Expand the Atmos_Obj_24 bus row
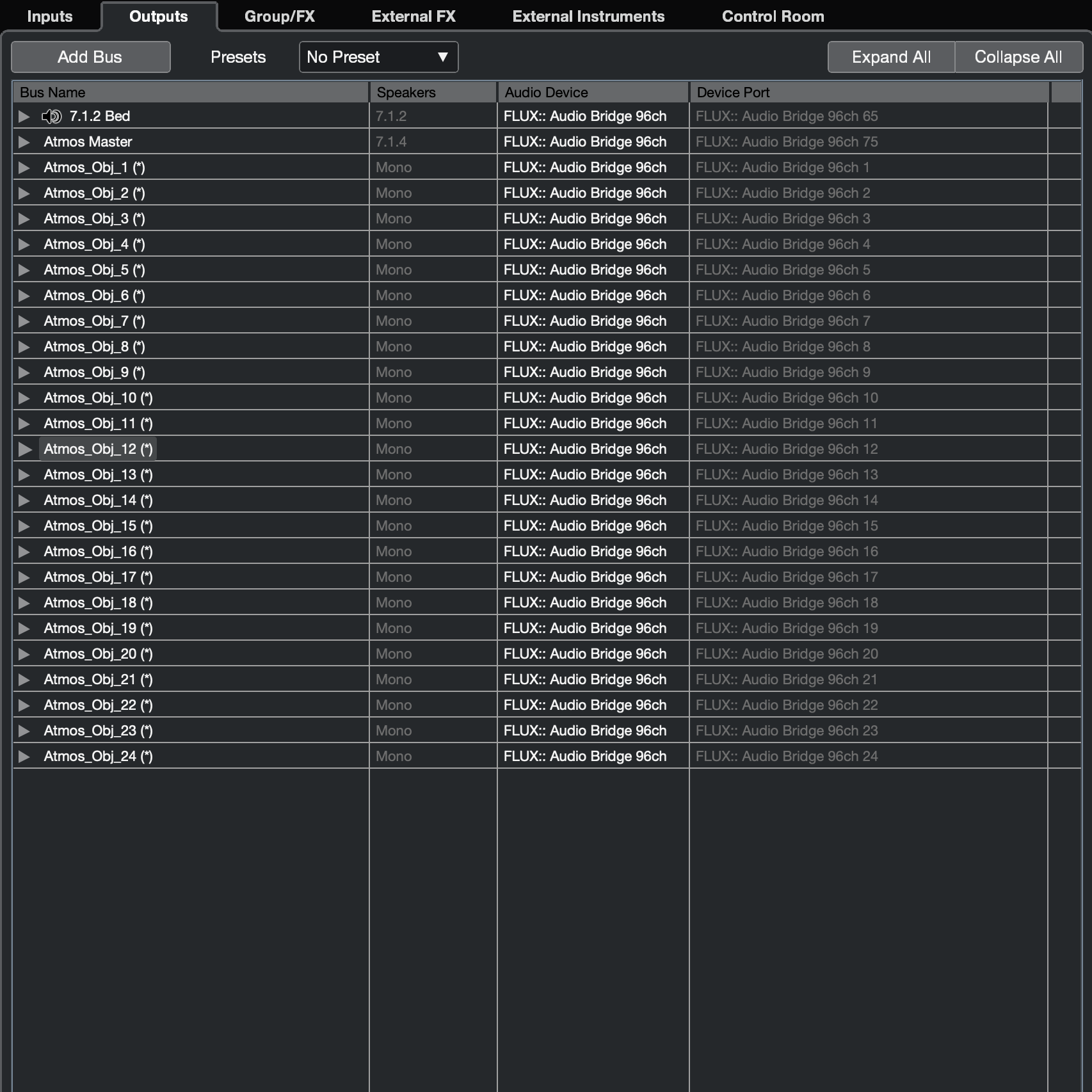This screenshot has width=1092, height=1092. [x=24, y=757]
